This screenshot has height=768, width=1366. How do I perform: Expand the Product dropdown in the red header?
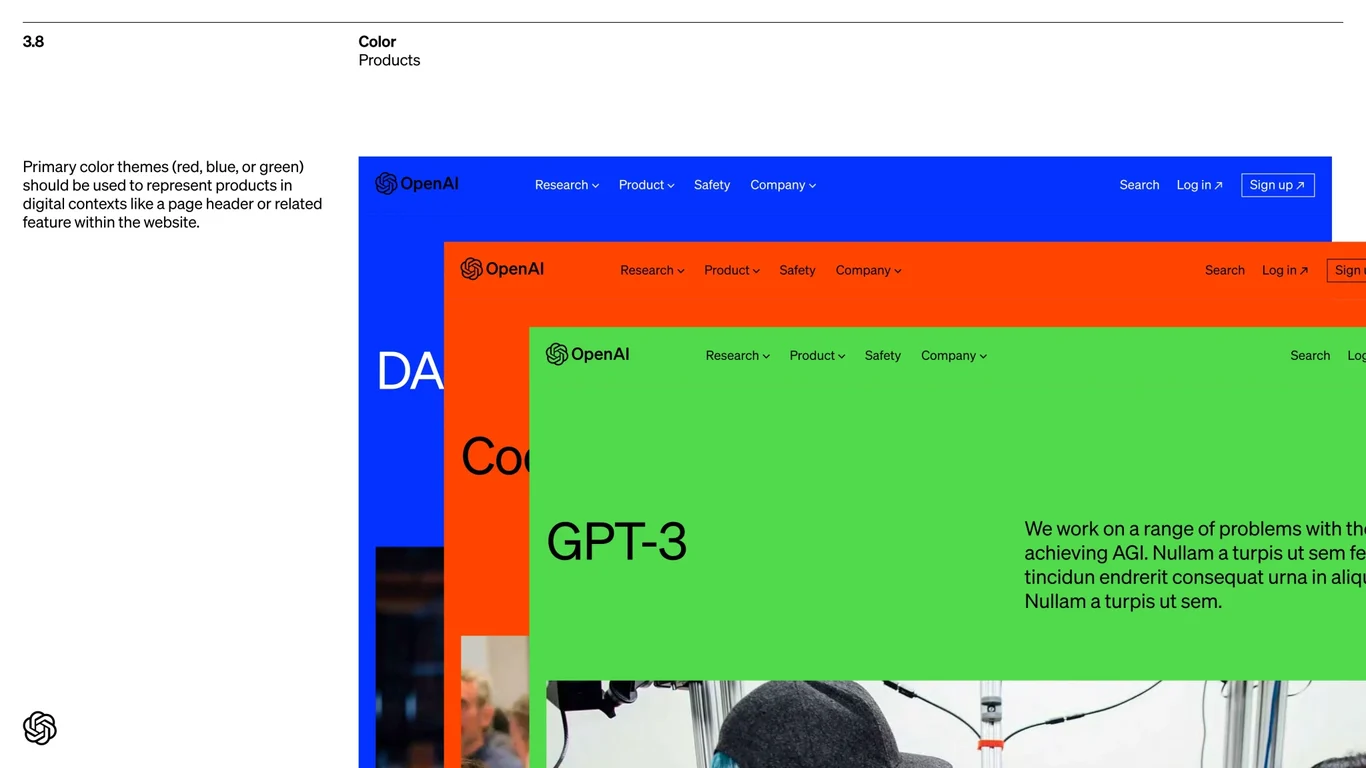[732, 270]
